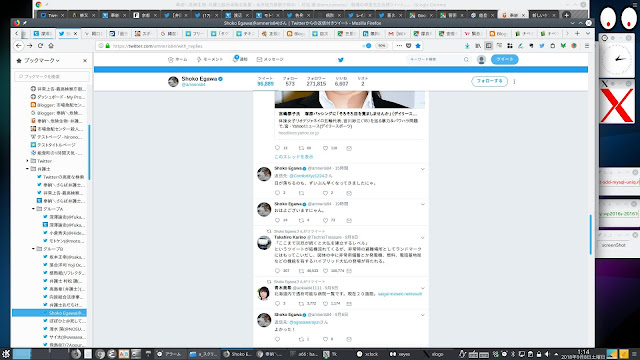Click このスレッドを表示 link

[x=294, y=157]
